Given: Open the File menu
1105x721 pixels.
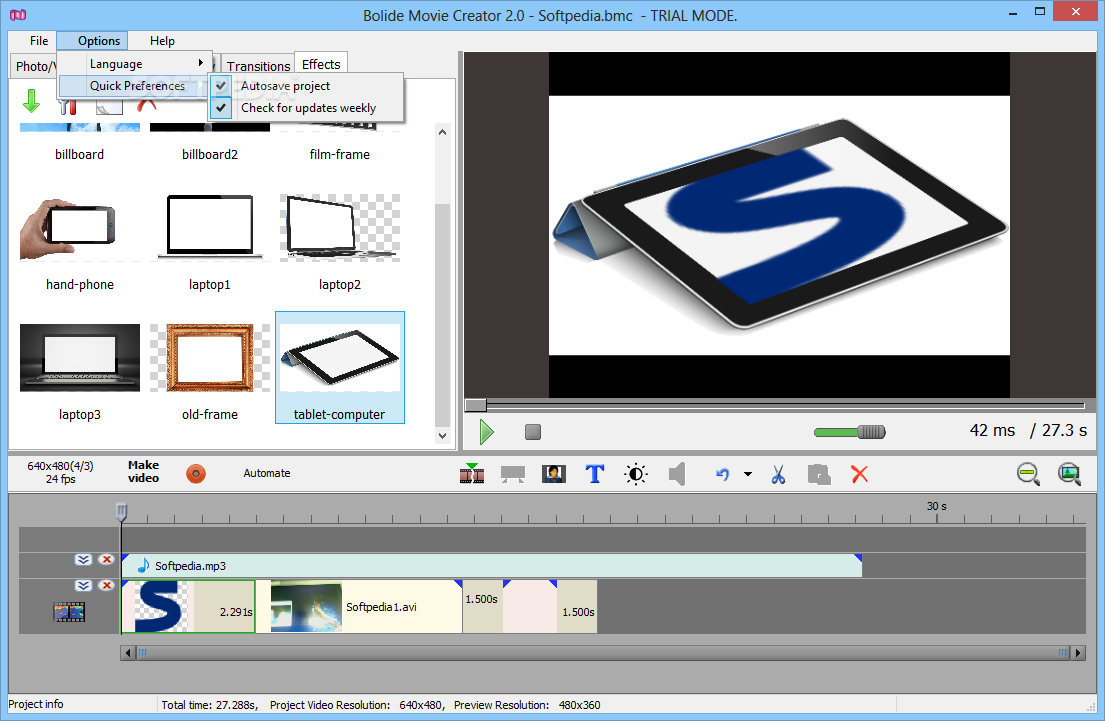Looking at the screenshot, I should pyautogui.click(x=39, y=41).
